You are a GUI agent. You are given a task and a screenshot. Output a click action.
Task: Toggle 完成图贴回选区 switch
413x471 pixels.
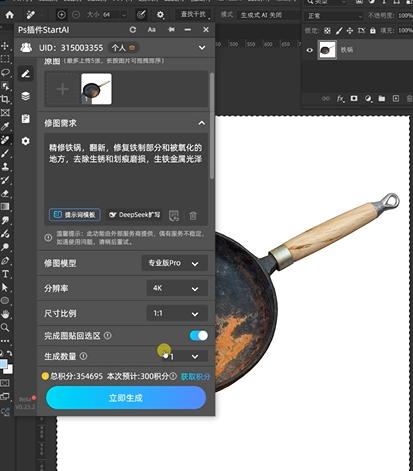click(199, 335)
